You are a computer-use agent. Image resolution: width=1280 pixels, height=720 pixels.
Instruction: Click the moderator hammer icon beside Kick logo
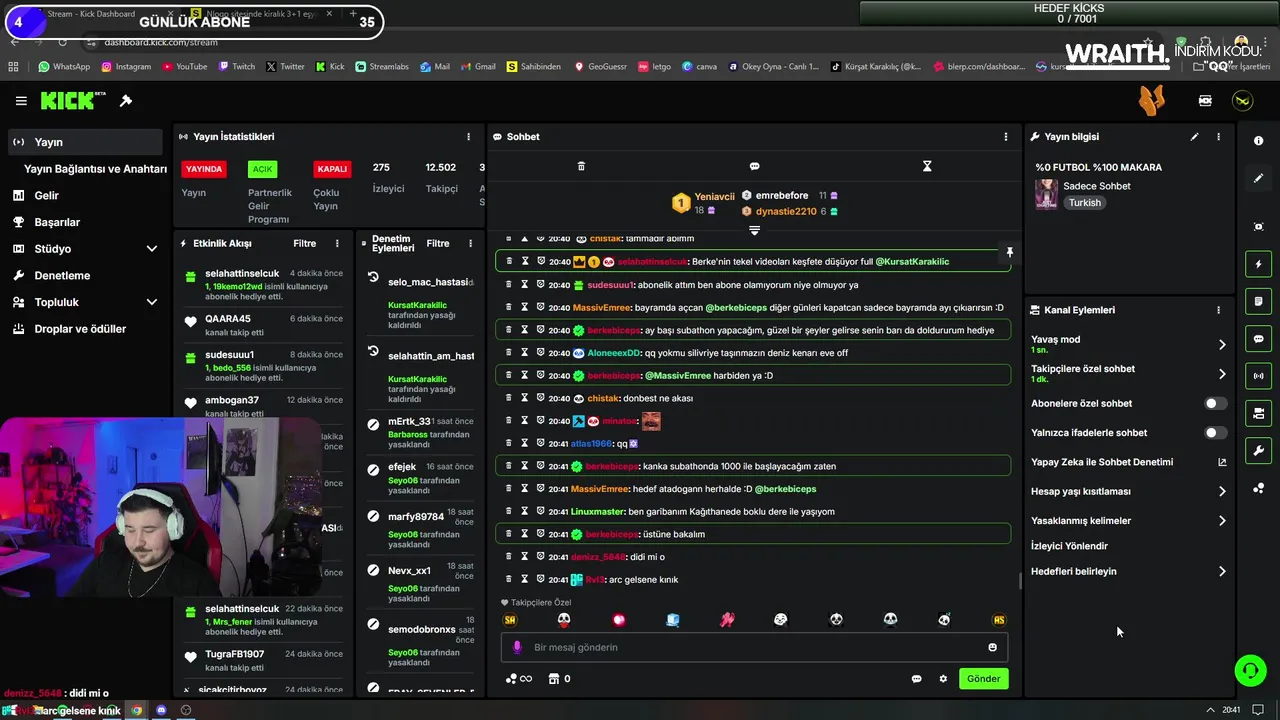coord(126,101)
